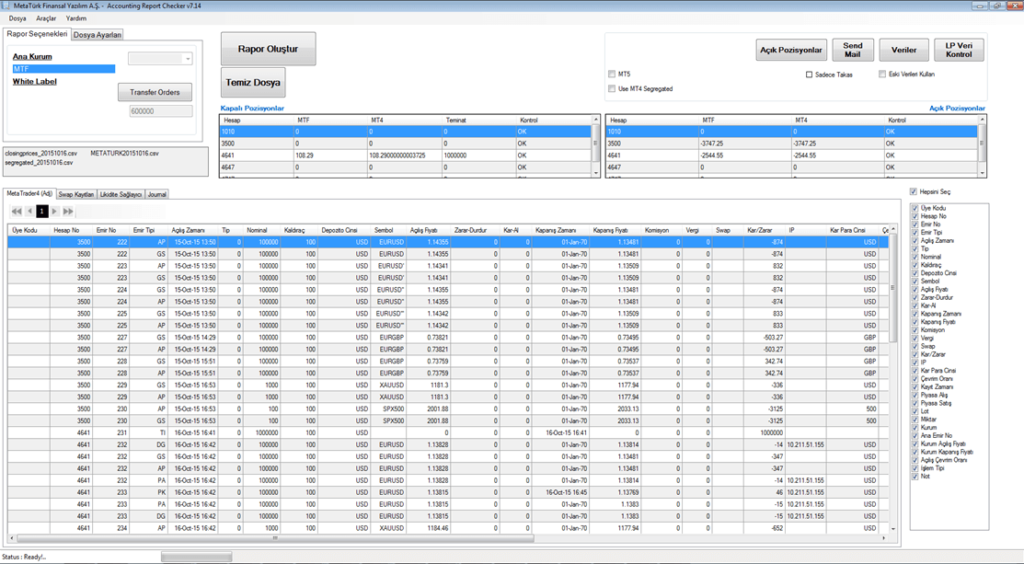
Task: Select -2544.55 MTF cell in Açık Pozisyonlar
Action: 745,155
